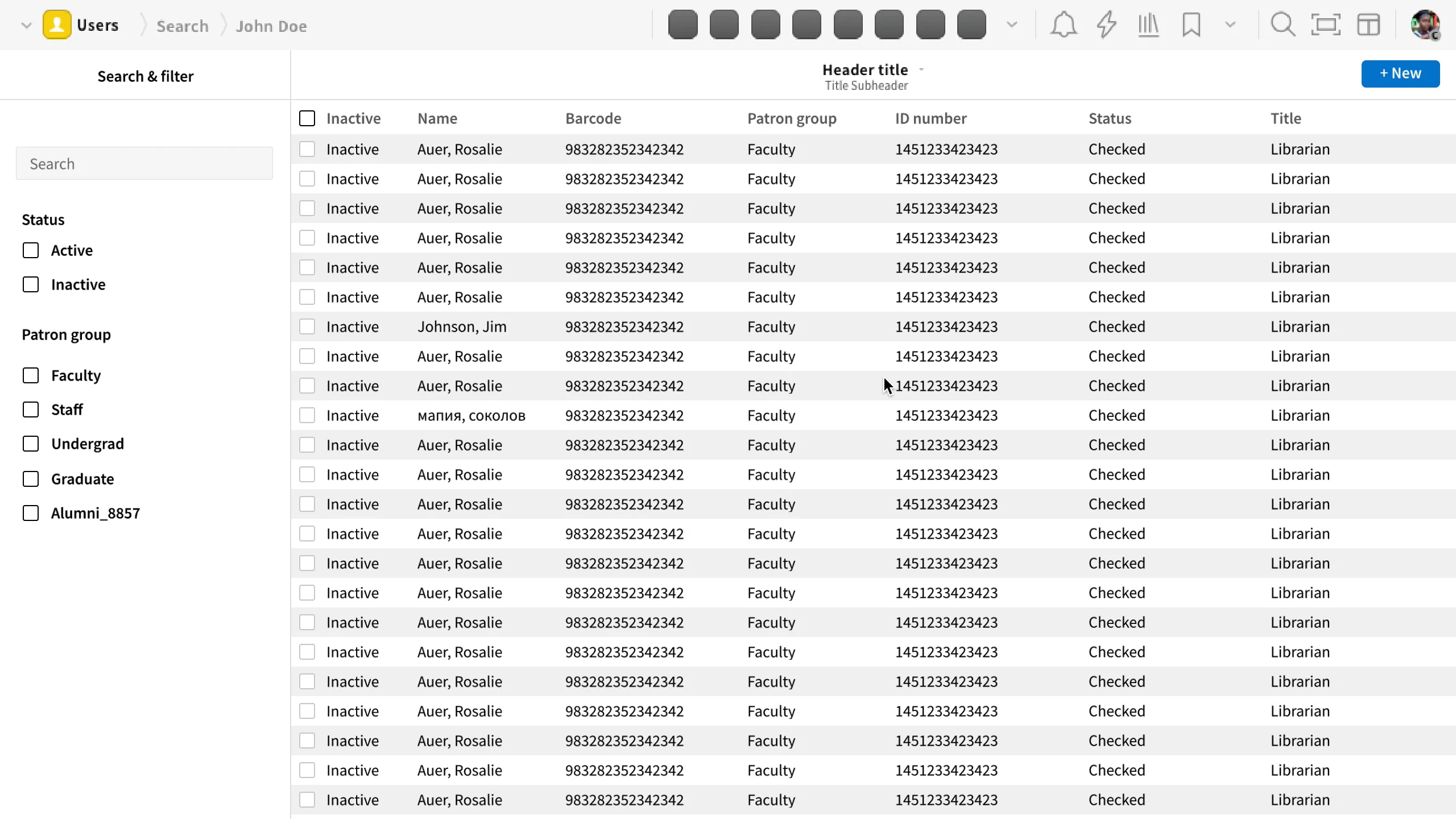Click the magnifying glass search icon

click(x=1283, y=25)
